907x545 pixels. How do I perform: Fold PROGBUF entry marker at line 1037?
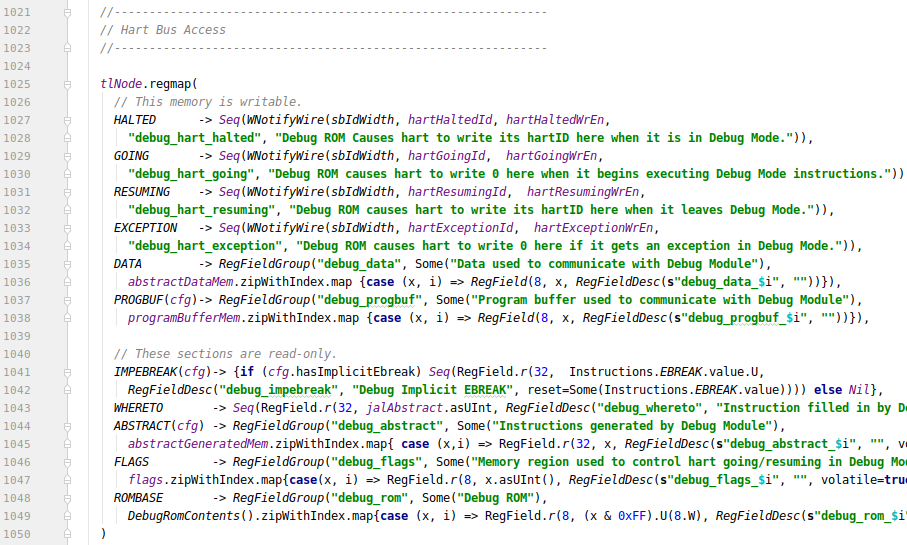pyautogui.click(x=67, y=300)
